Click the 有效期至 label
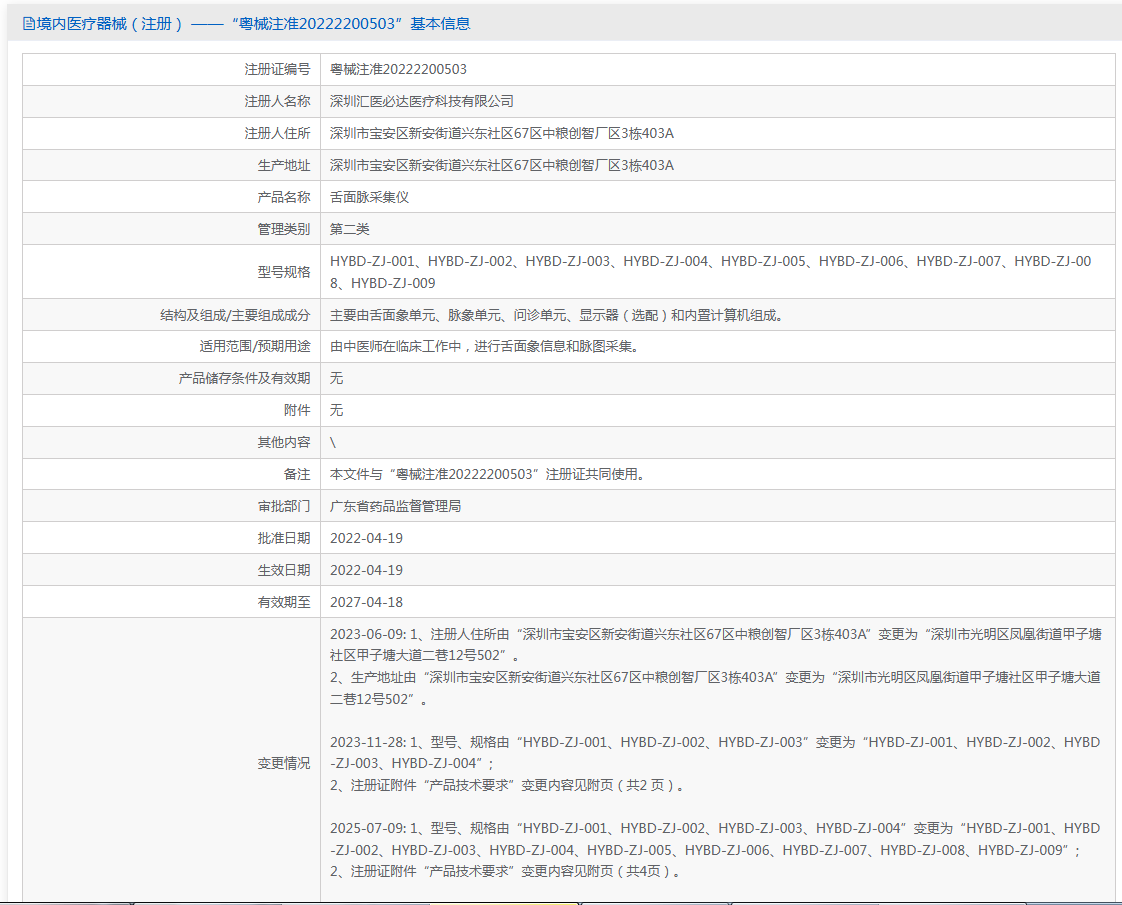Image resolution: width=1122 pixels, height=905 pixels. (x=283, y=602)
